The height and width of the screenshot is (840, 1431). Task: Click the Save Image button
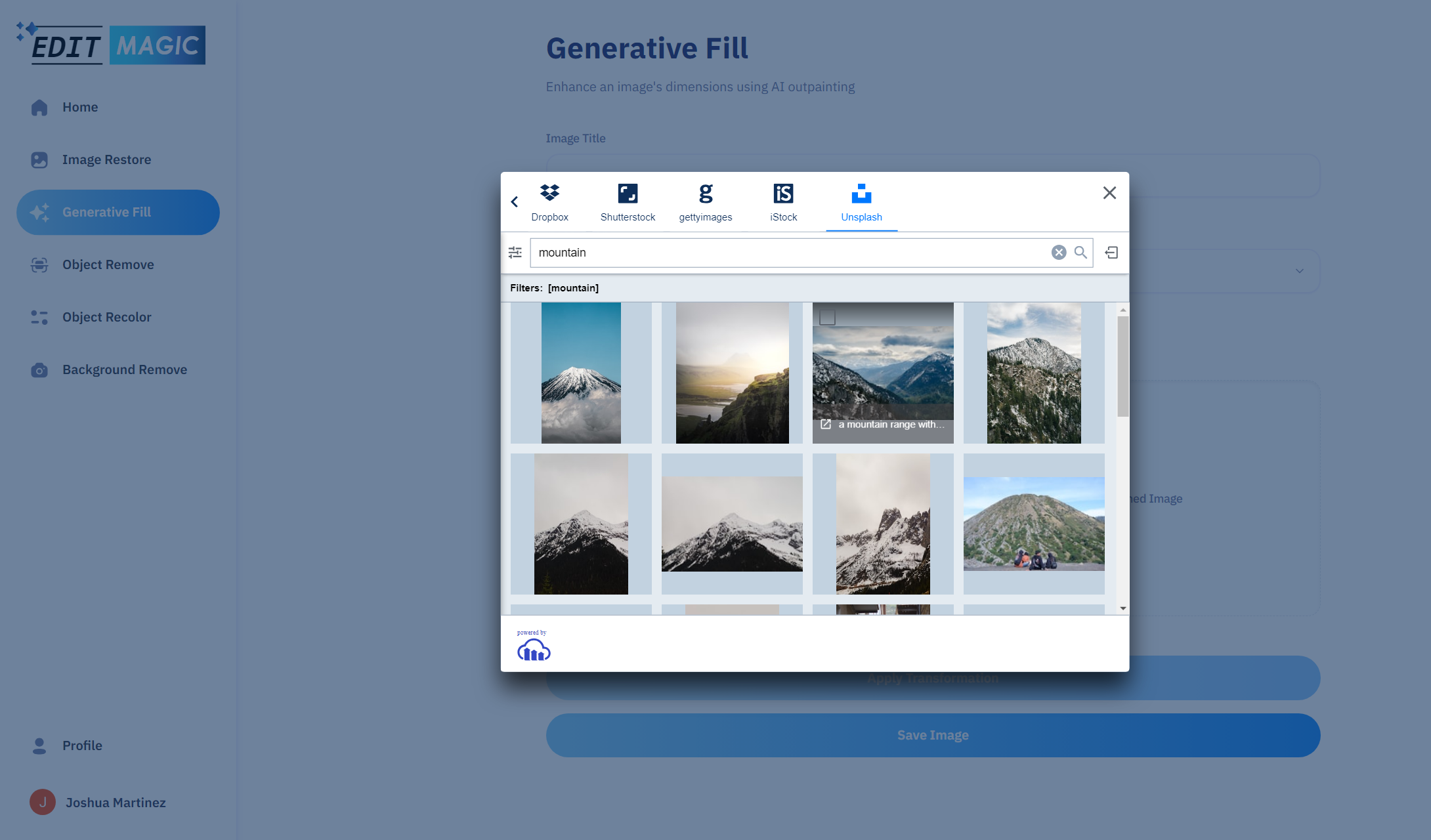pyautogui.click(x=933, y=735)
